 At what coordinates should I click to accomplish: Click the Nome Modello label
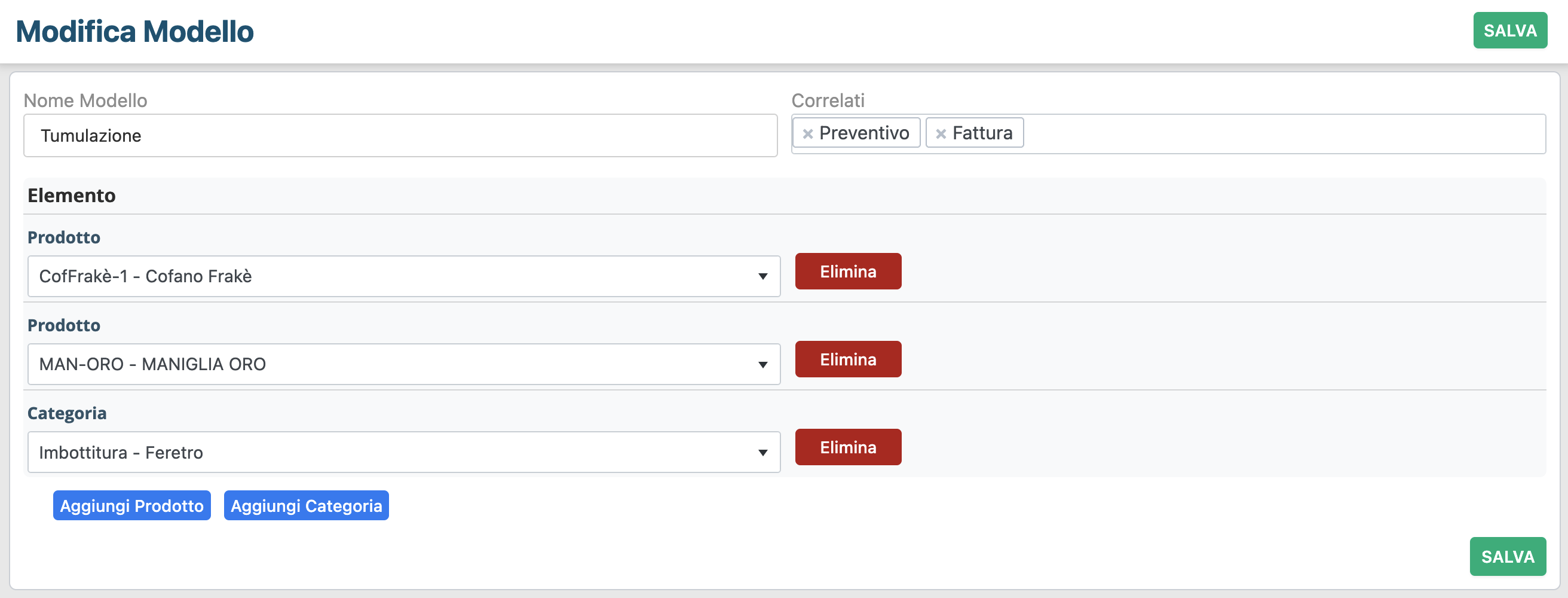point(85,100)
